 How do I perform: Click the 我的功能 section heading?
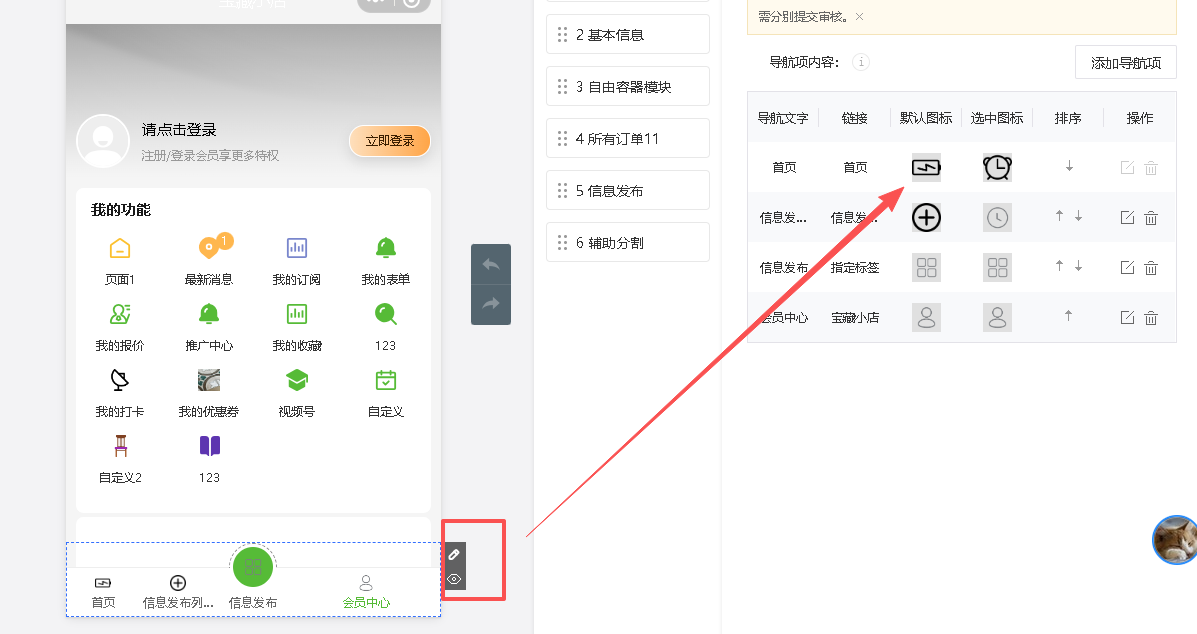[121, 209]
